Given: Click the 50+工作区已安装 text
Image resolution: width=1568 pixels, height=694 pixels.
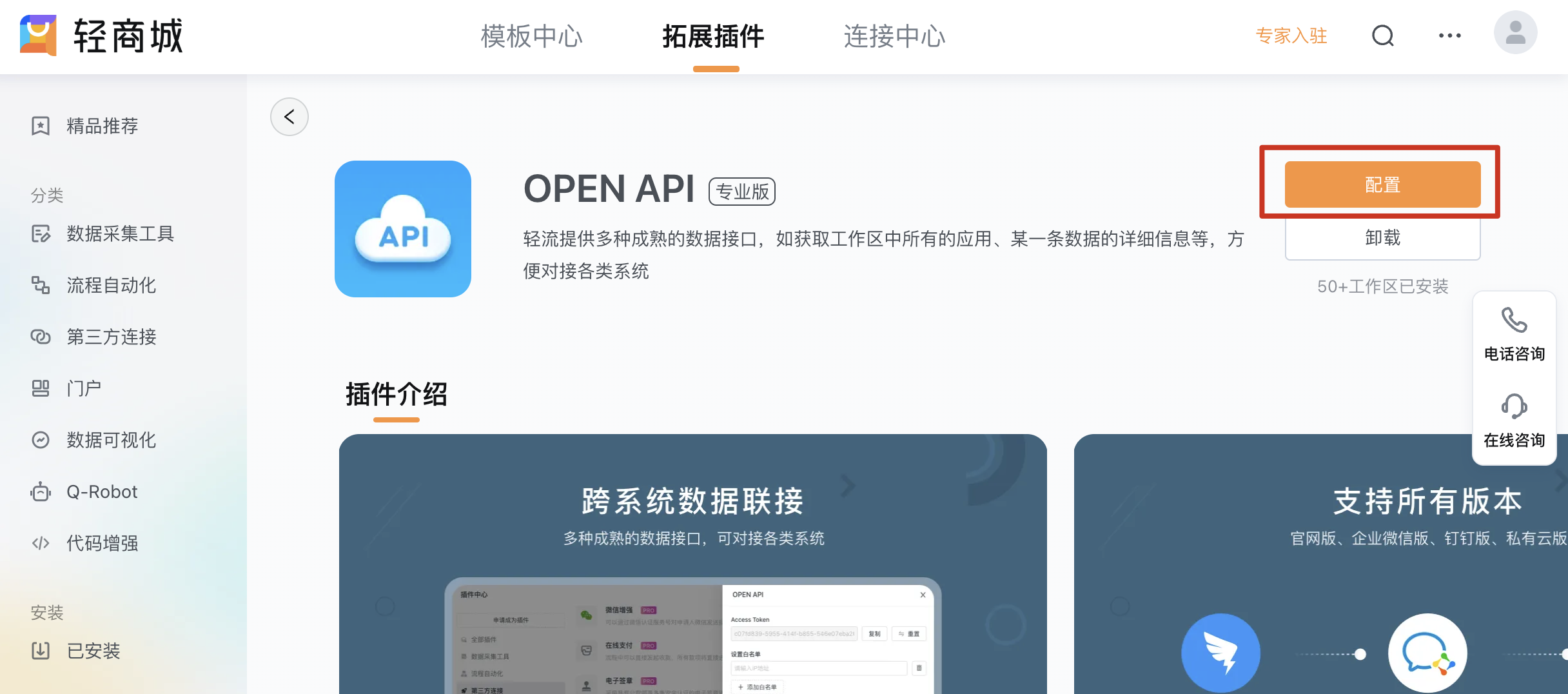Looking at the screenshot, I should tap(1383, 286).
